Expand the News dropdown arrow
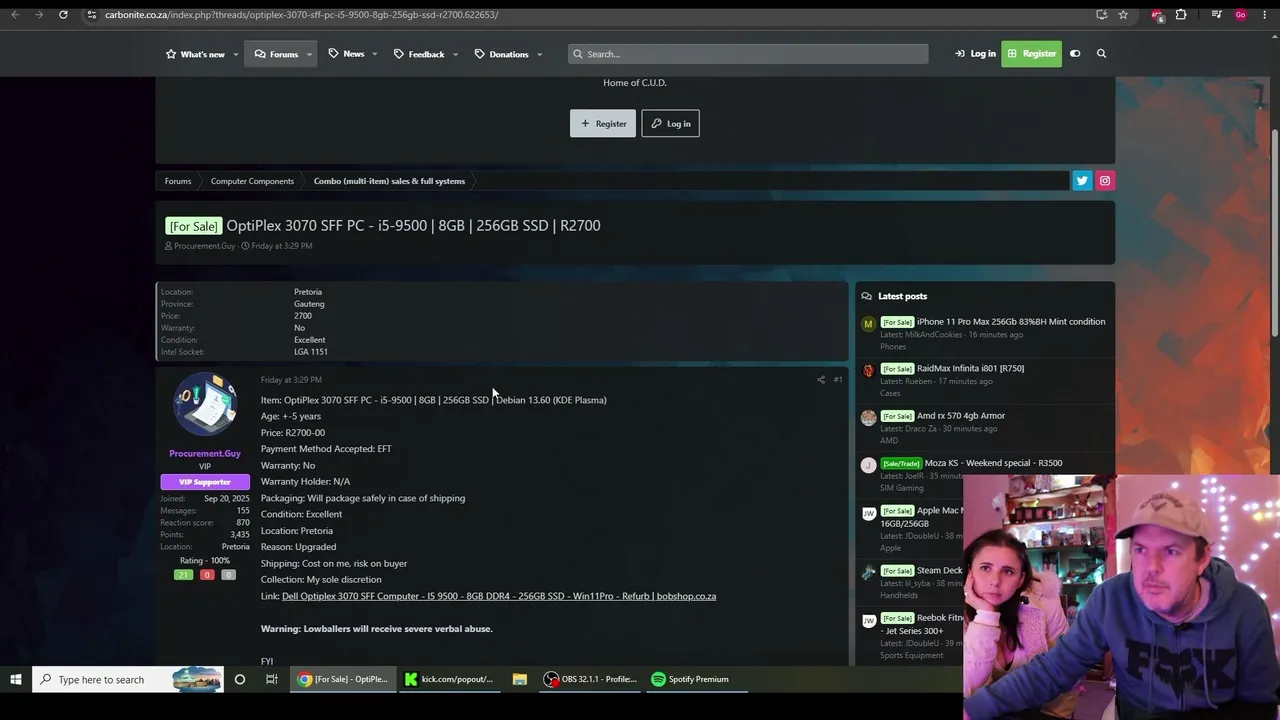1280x720 pixels. (x=375, y=54)
